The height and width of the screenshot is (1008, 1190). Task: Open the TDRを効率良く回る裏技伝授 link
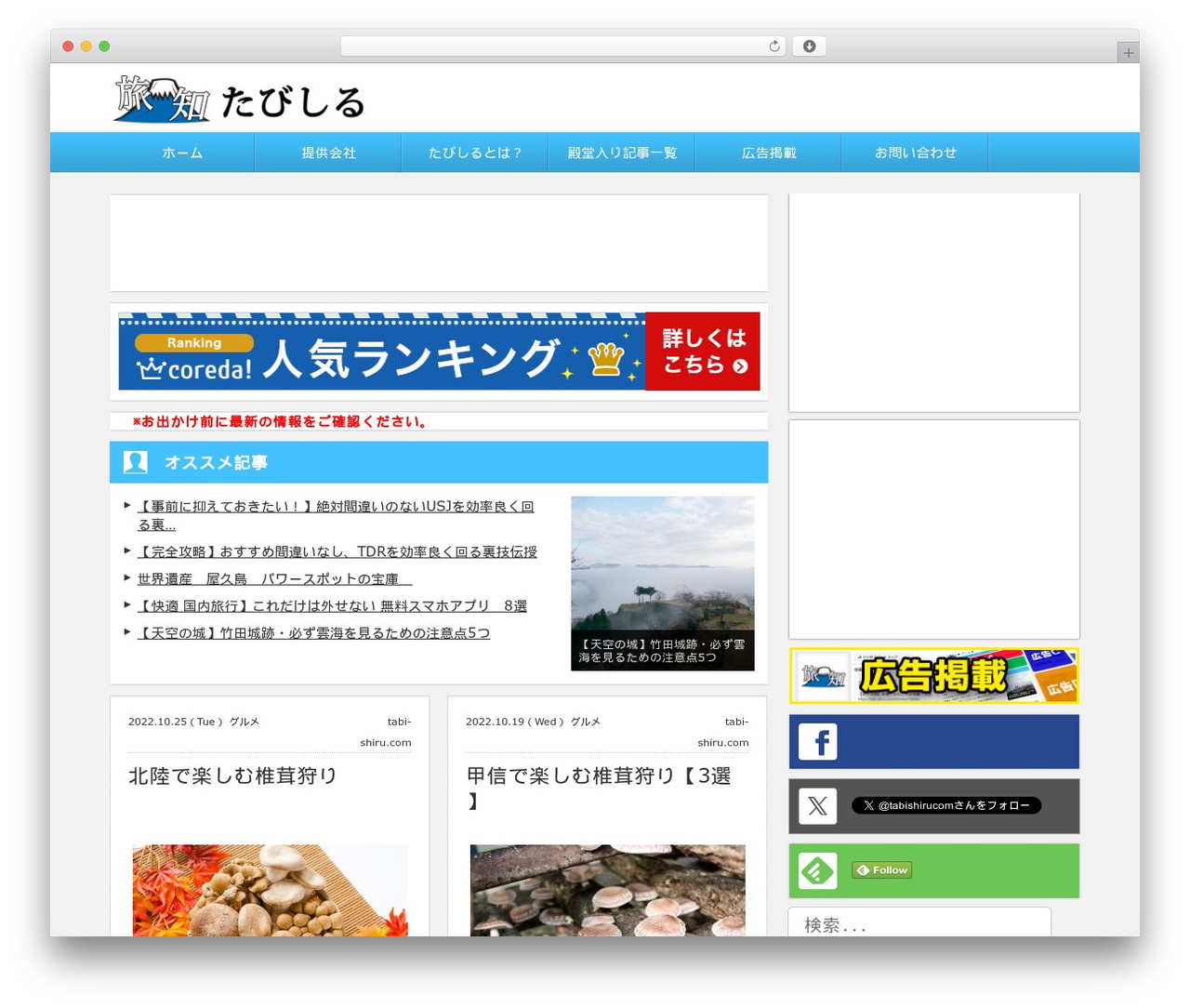(x=337, y=551)
